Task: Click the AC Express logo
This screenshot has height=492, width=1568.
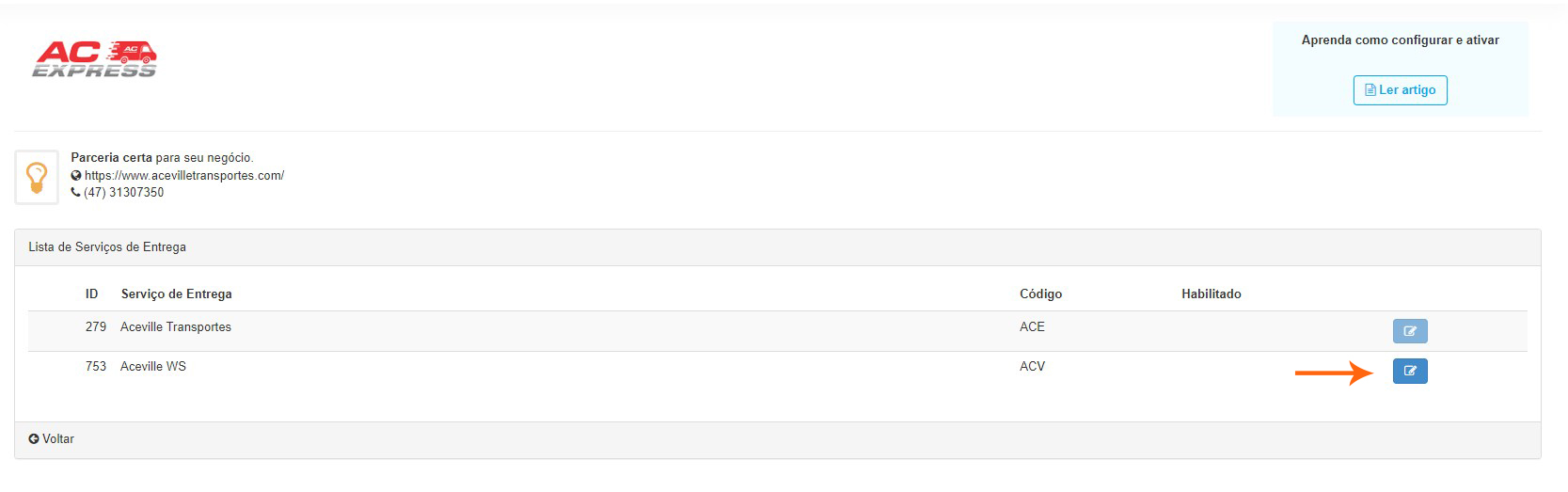Action: [x=94, y=58]
